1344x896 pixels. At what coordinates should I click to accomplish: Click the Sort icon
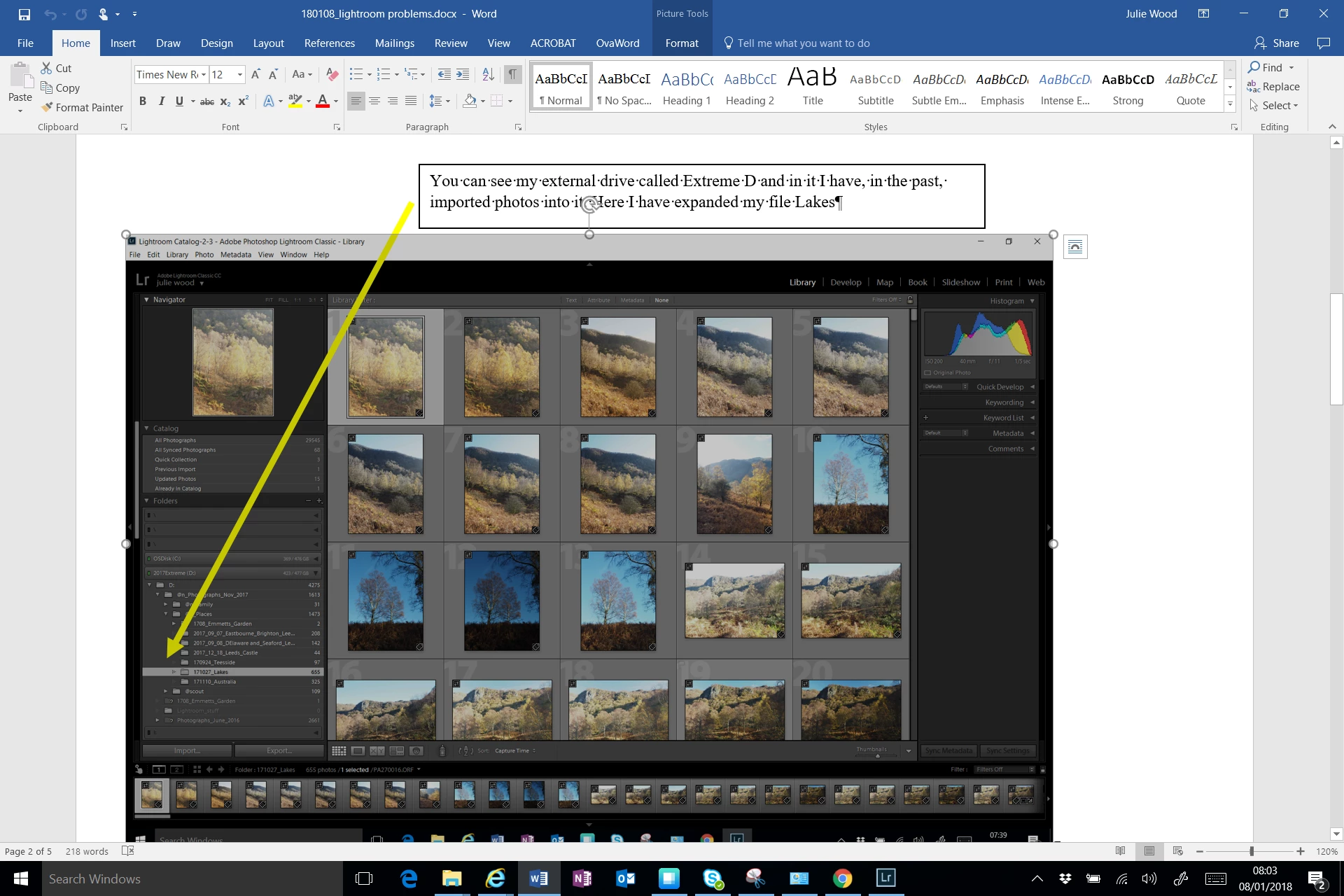point(489,74)
